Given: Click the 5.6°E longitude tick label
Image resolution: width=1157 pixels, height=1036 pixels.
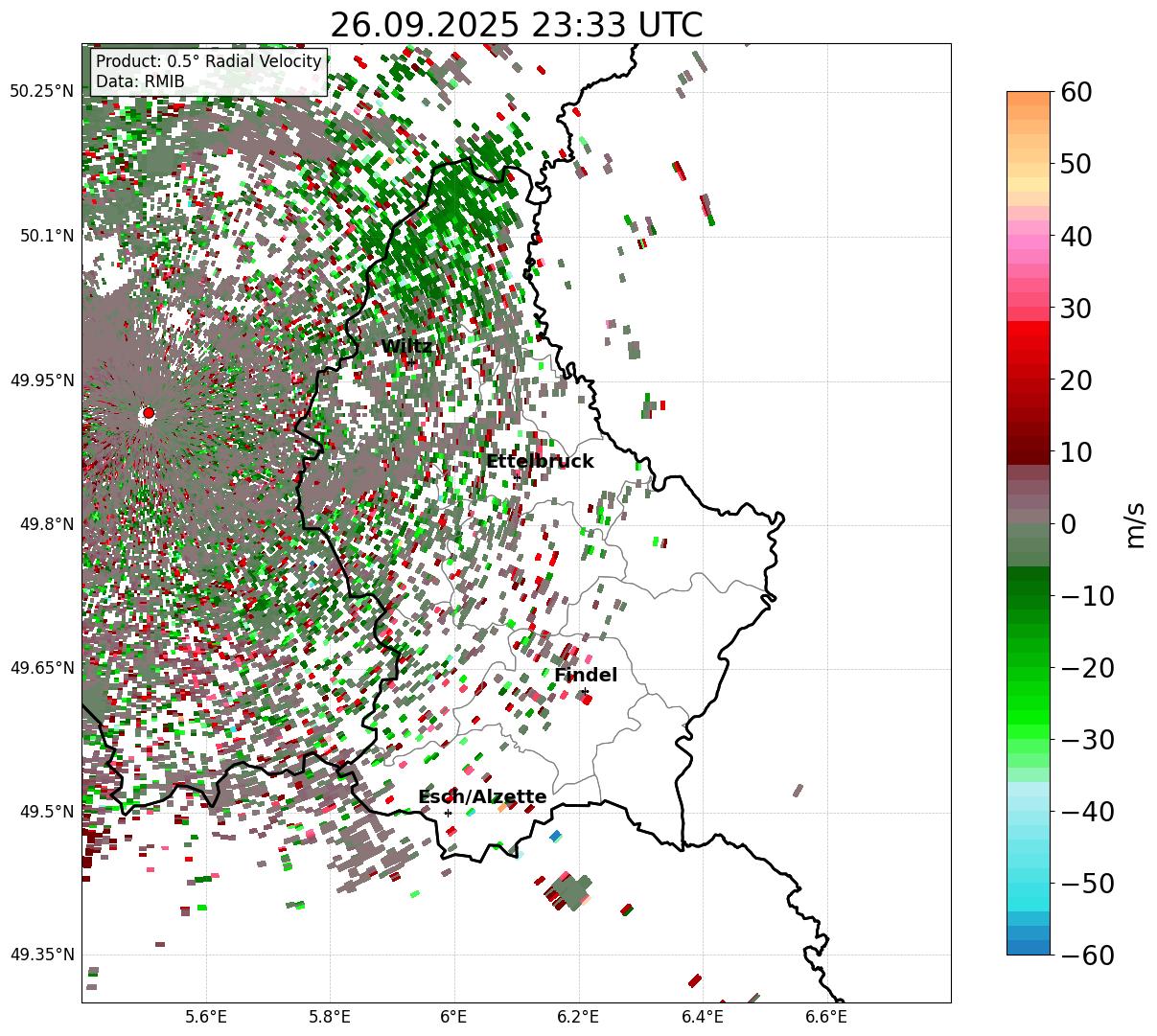Looking at the screenshot, I should pos(206,1017).
